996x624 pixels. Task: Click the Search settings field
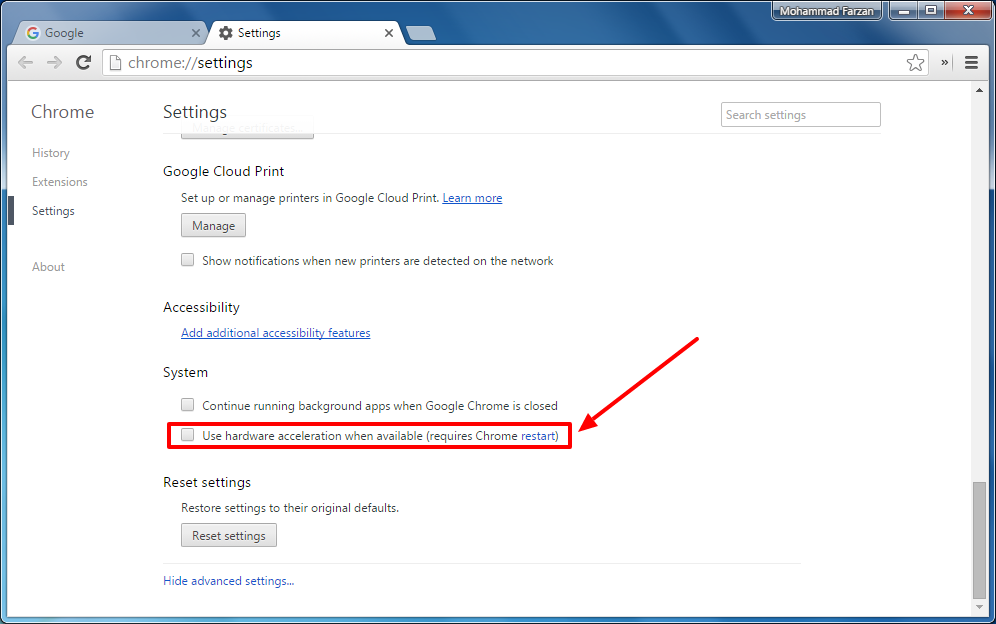click(800, 114)
